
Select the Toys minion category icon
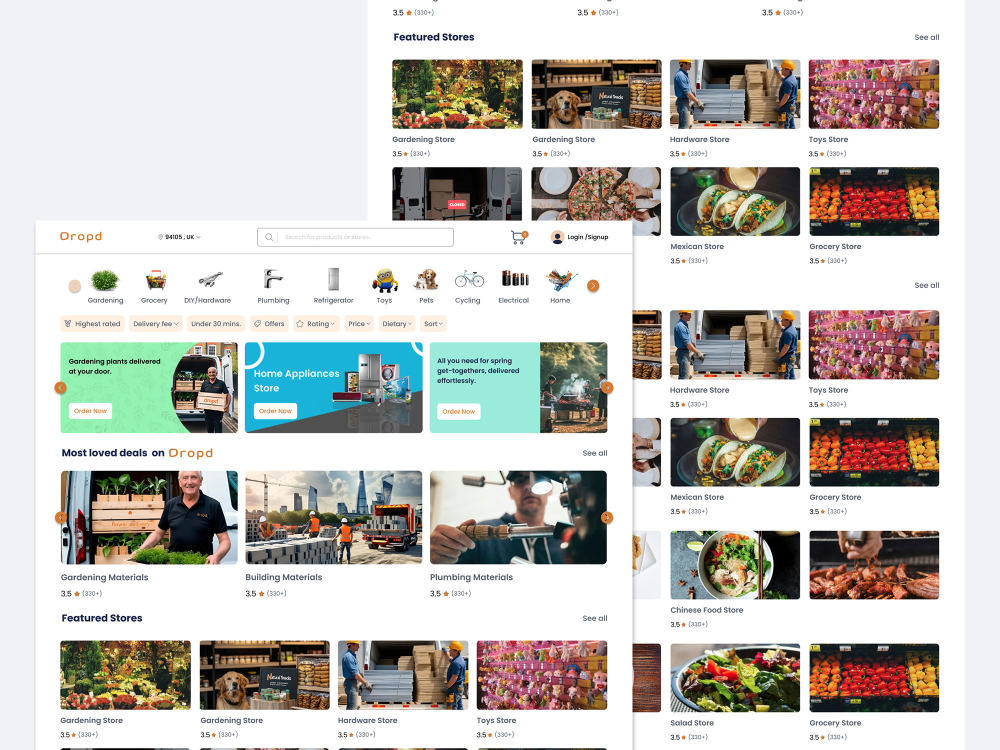tap(385, 280)
